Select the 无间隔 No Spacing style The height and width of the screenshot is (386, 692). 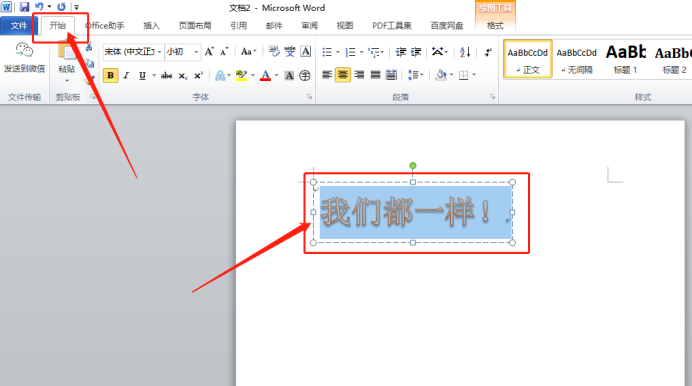point(576,59)
